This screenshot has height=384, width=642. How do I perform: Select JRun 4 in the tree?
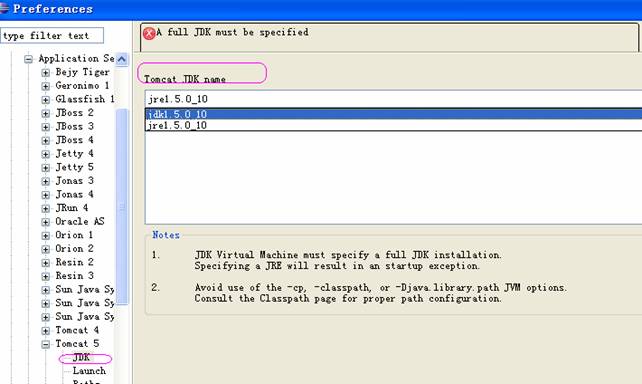[x=72, y=208]
